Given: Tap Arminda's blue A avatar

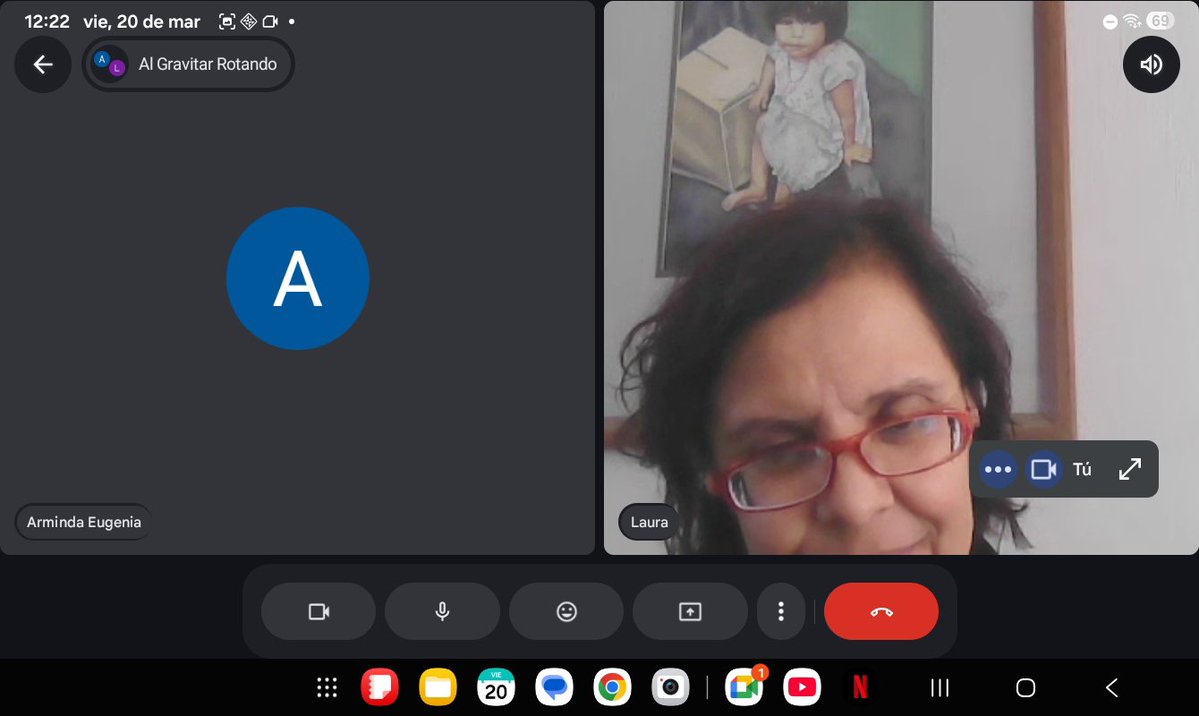Looking at the screenshot, I should [x=297, y=278].
